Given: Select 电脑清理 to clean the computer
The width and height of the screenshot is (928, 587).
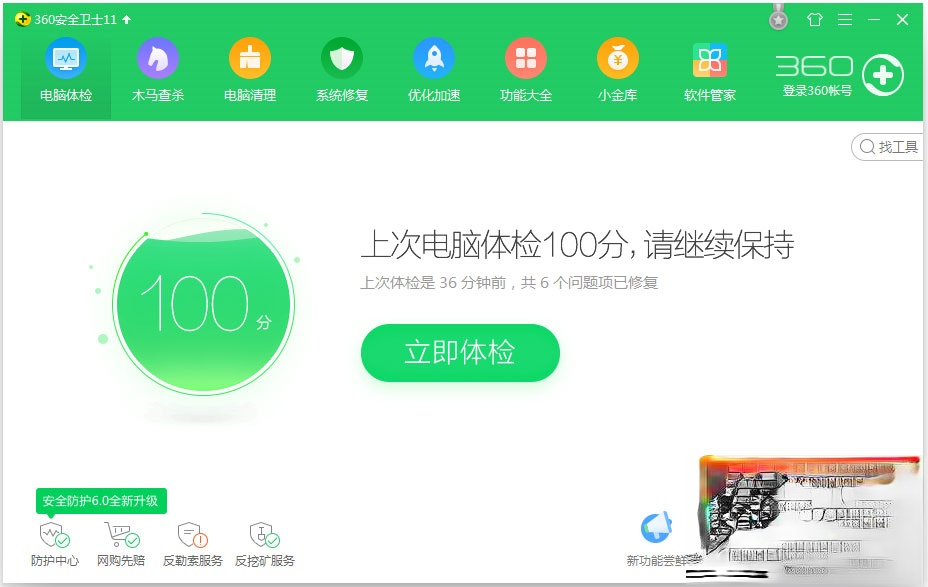Looking at the screenshot, I should [249, 70].
